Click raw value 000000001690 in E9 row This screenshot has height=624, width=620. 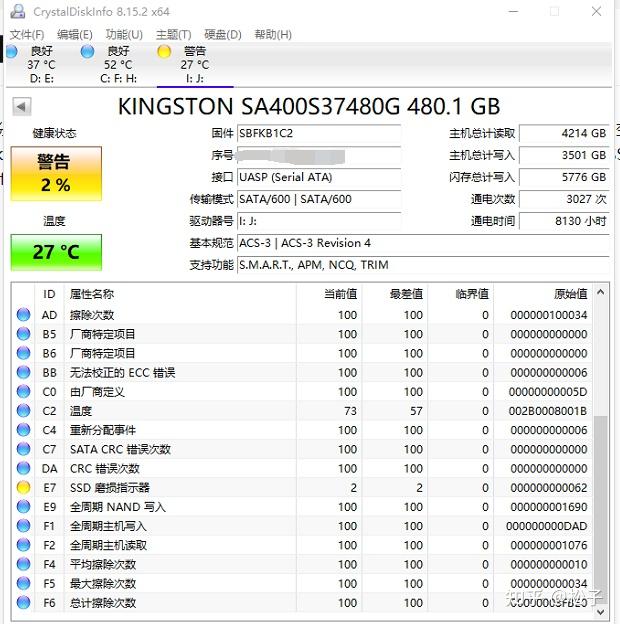pos(549,507)
